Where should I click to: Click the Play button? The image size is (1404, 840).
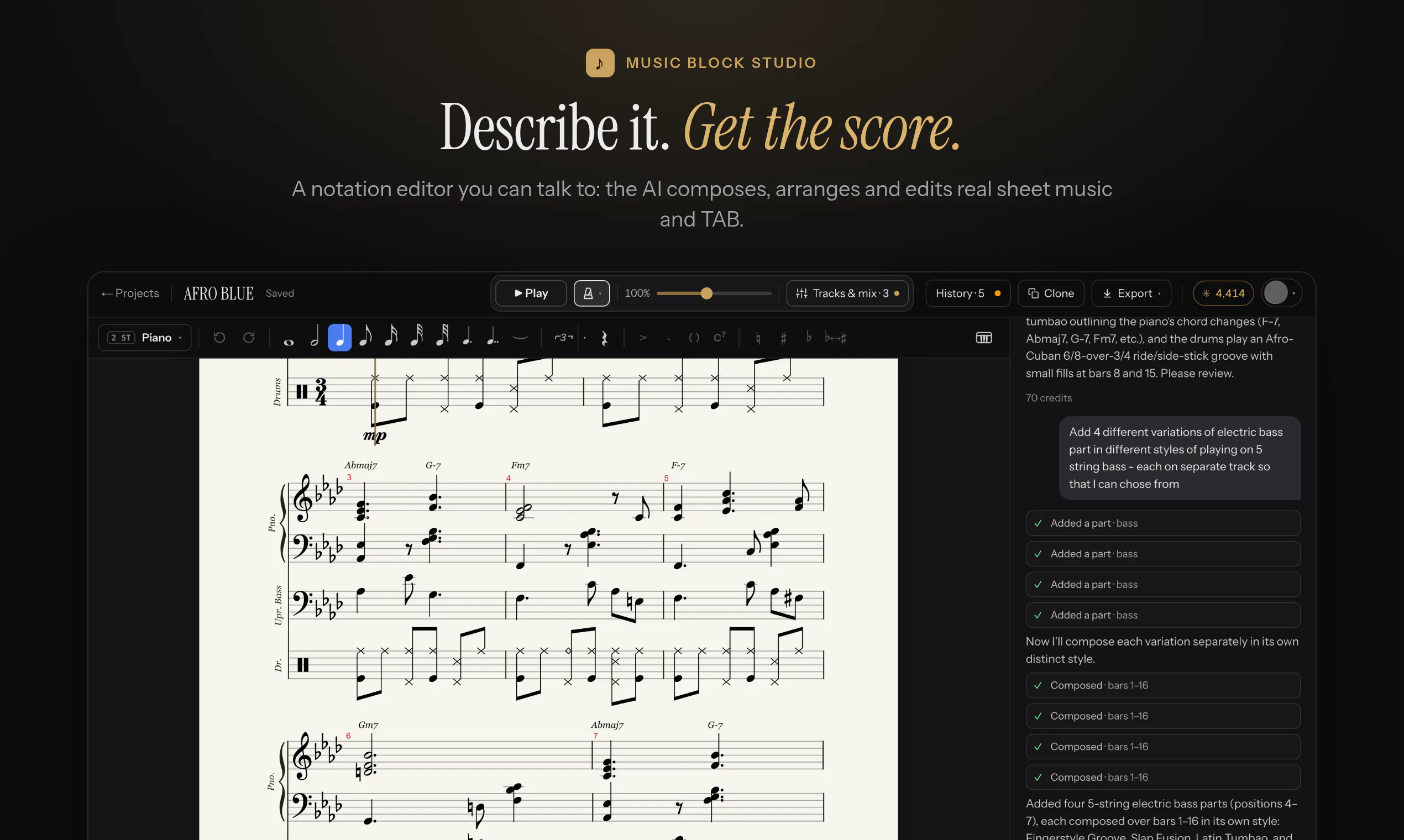pos(531,293)
